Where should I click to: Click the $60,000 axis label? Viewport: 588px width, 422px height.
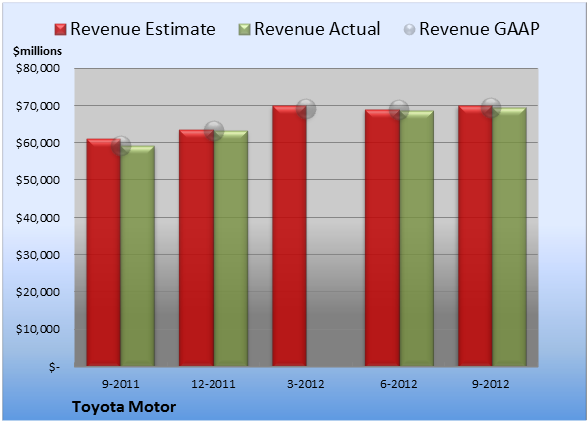(x=38, y=143)
